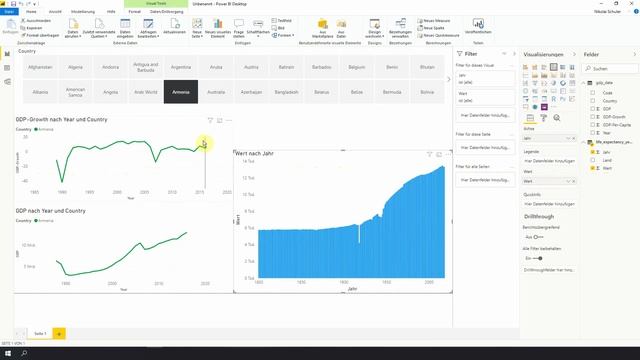Switch to the Format ribbon tab
Viewport: 640px width, 360px height.
135,12
